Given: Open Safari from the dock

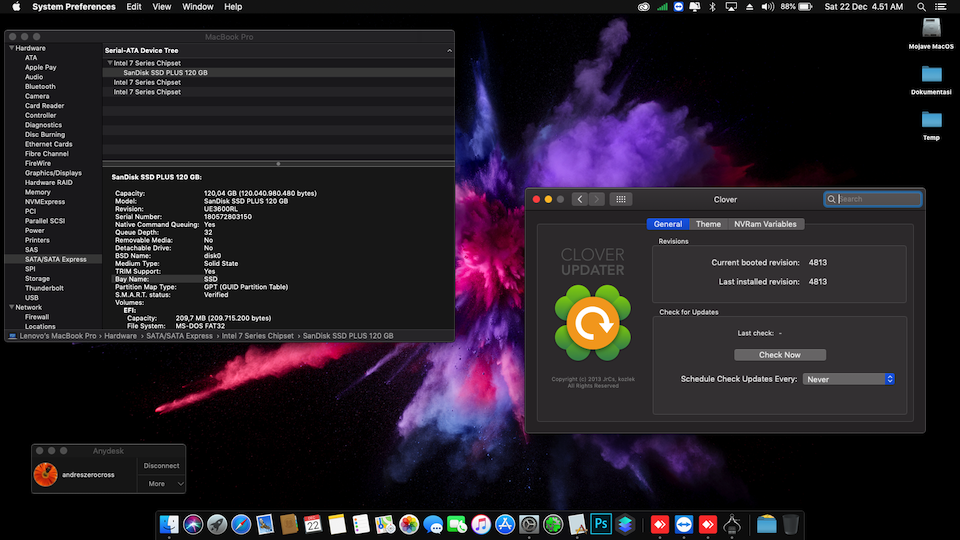Looking at the screenshot, I should (241, 525).
